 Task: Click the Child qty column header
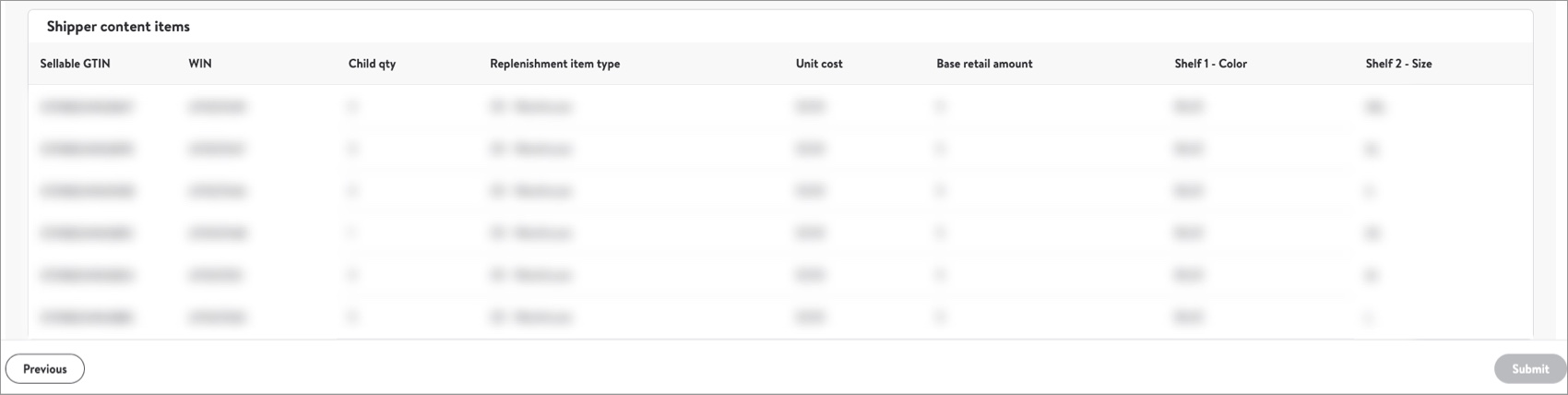click(x=372, y=64)
